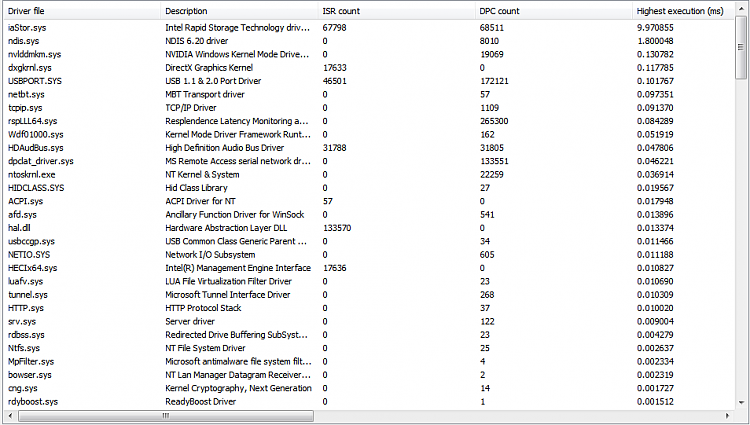Click highest execution value 9.970855
The image size is (750, 425).
point(655,28)
